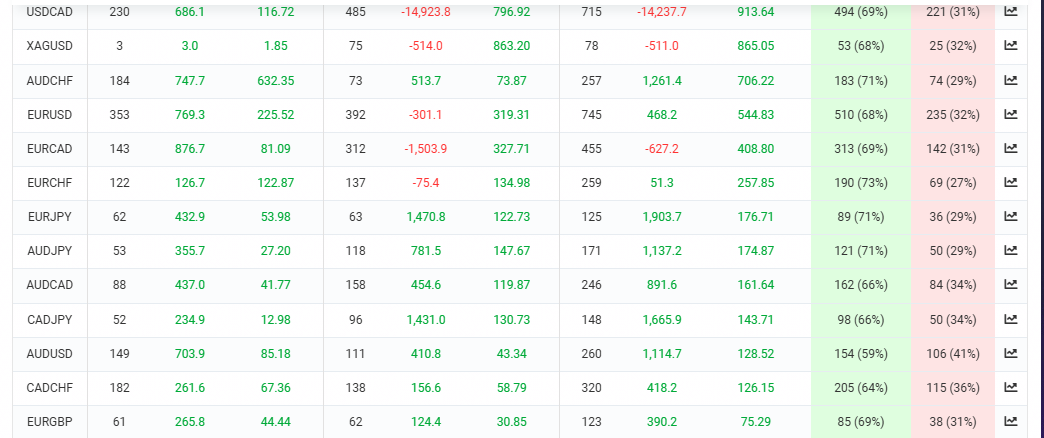Select the EURGBP symbol cell
The image size is (1044, 438).
[x=50, y=422]
